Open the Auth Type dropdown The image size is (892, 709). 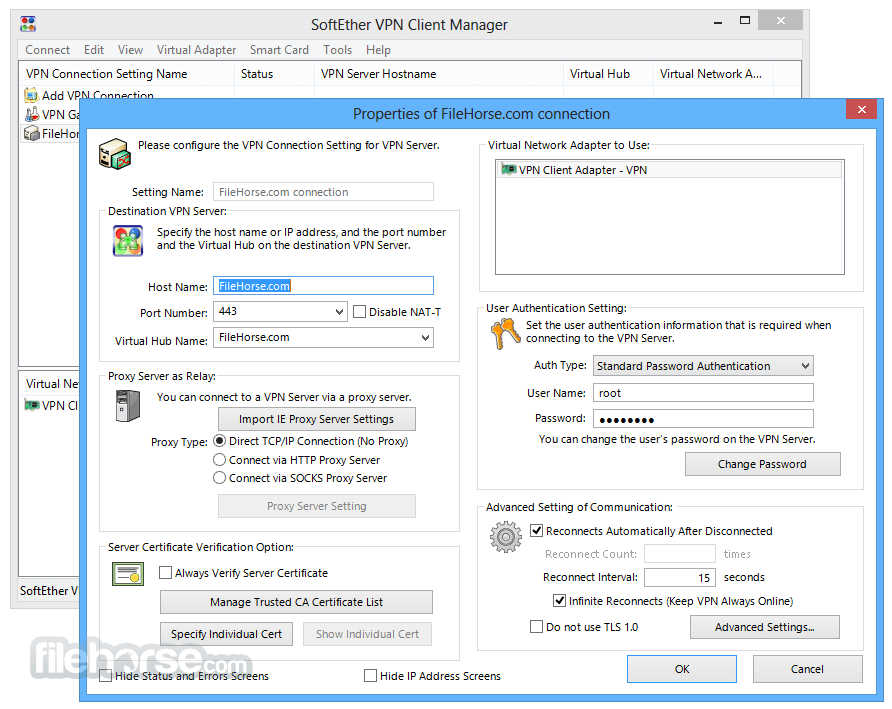point(805,365)
